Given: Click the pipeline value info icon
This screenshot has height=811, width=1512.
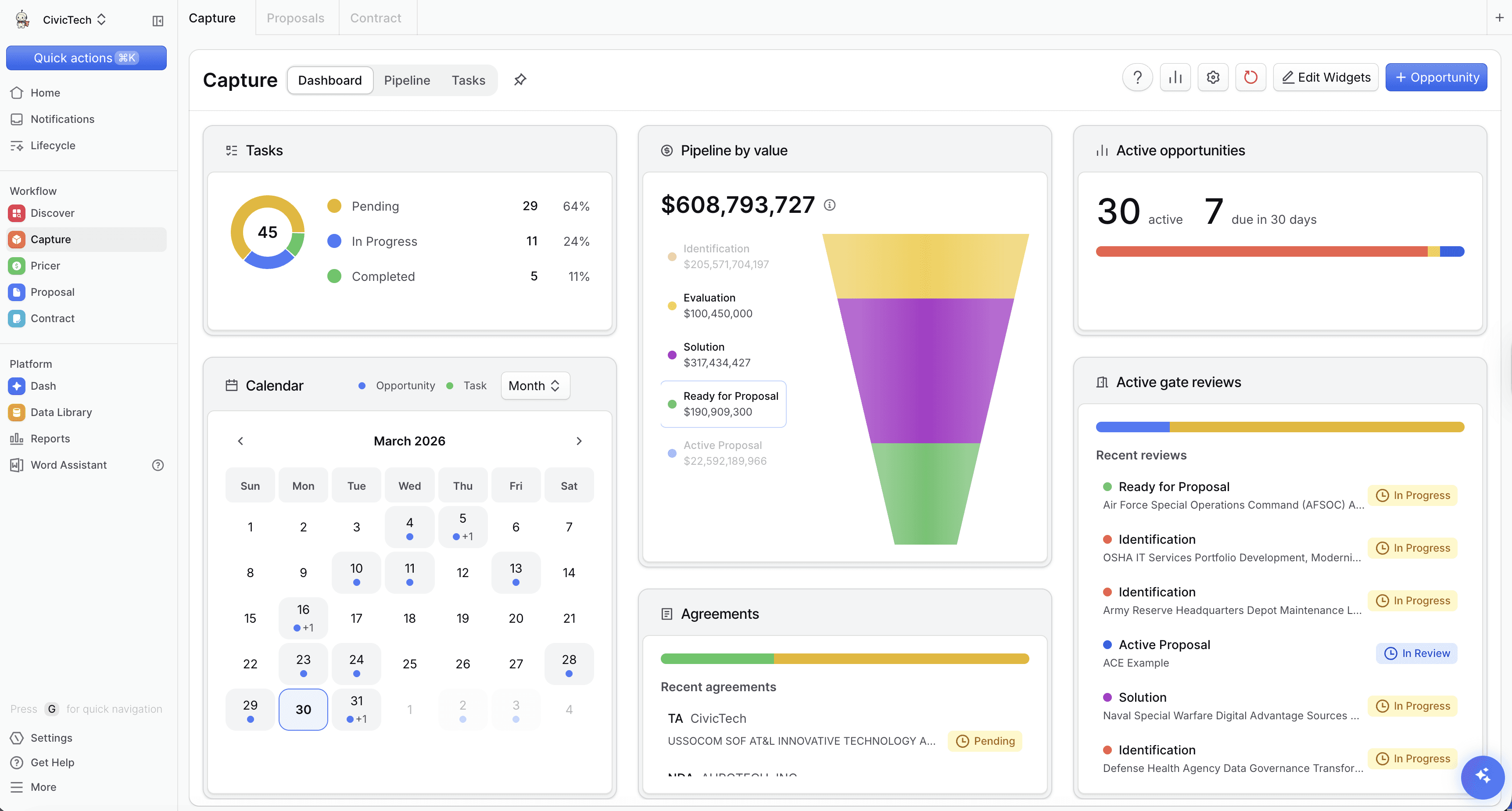Looking at the screenshot, I should tap(829, 205).
